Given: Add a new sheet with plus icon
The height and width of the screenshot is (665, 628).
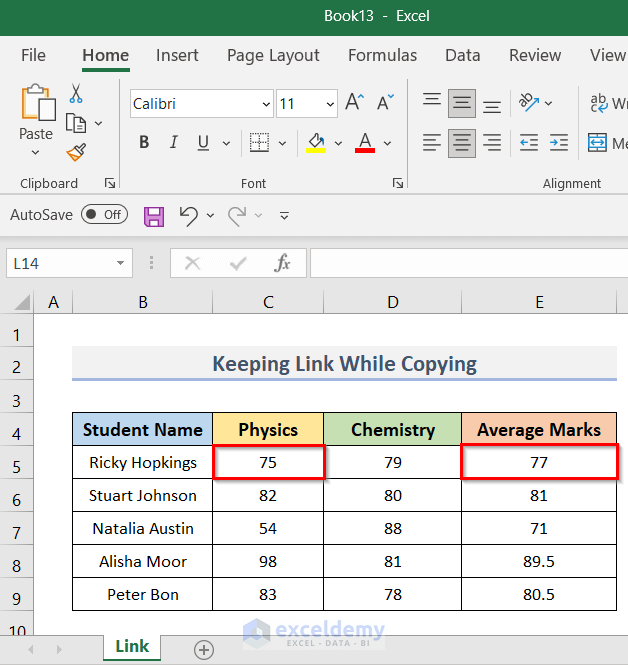Looking at the screenshot, I should click(204, 650).
